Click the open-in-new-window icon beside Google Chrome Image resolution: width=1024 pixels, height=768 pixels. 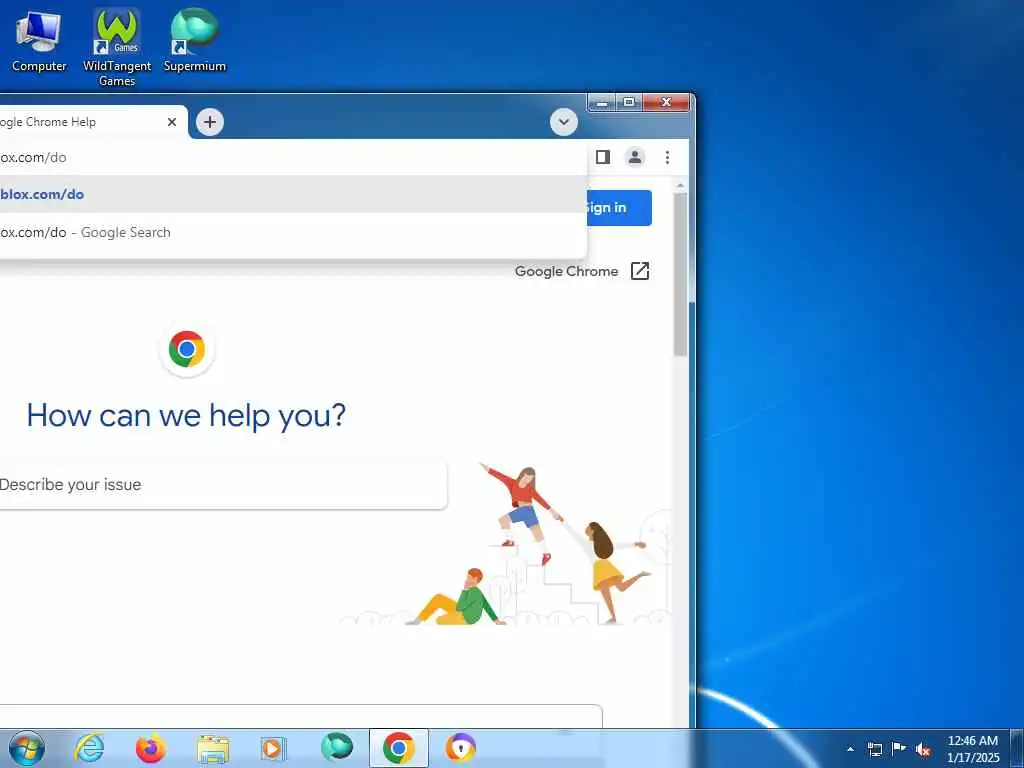pyautogui.click(x=640, y=271)
